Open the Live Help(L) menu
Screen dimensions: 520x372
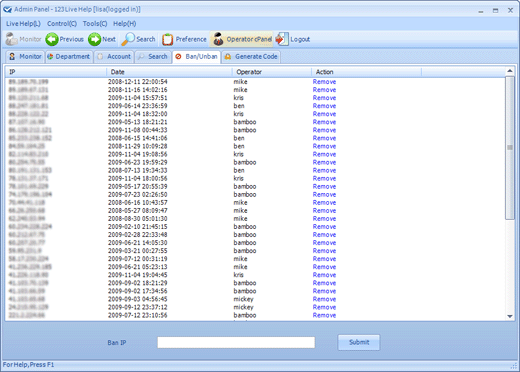pos(23,24)
